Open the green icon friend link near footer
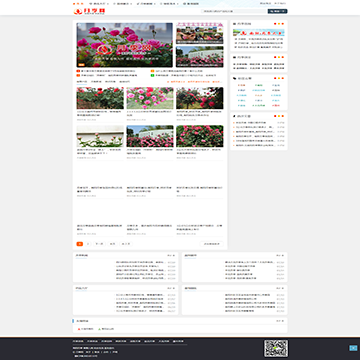This screenshot has height=360, width=360. 106,329
